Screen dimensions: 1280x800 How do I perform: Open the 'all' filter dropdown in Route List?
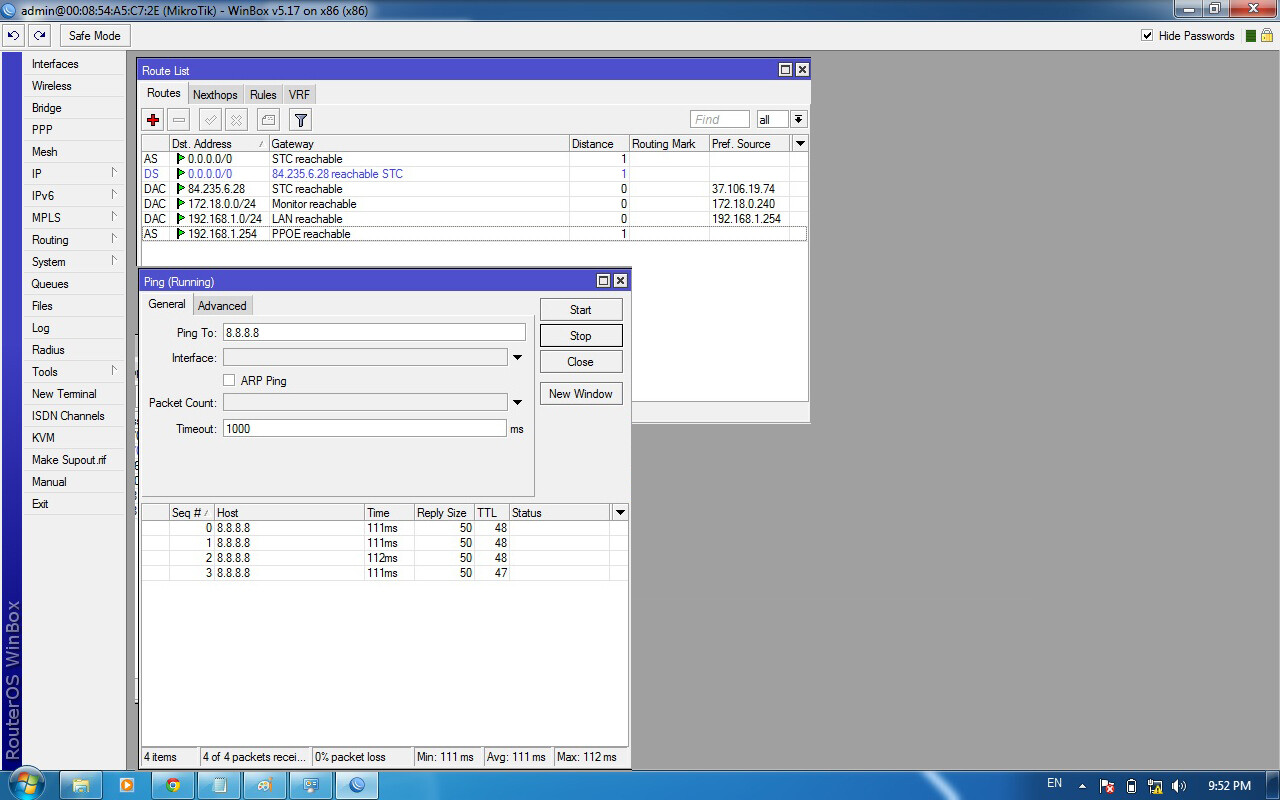click(x=798, y=120)
